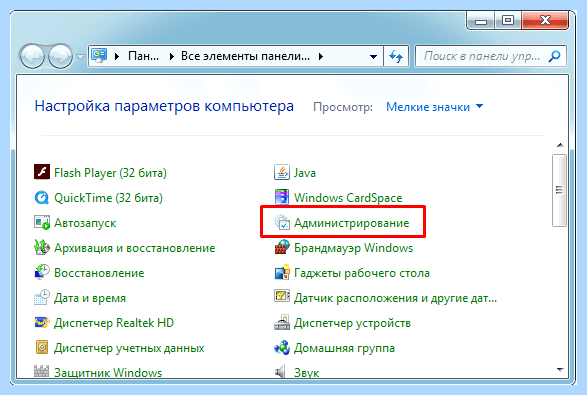Expand the arrow between Пан… and Все элементы
Viewport: 587px width, 395px height.
172,57
